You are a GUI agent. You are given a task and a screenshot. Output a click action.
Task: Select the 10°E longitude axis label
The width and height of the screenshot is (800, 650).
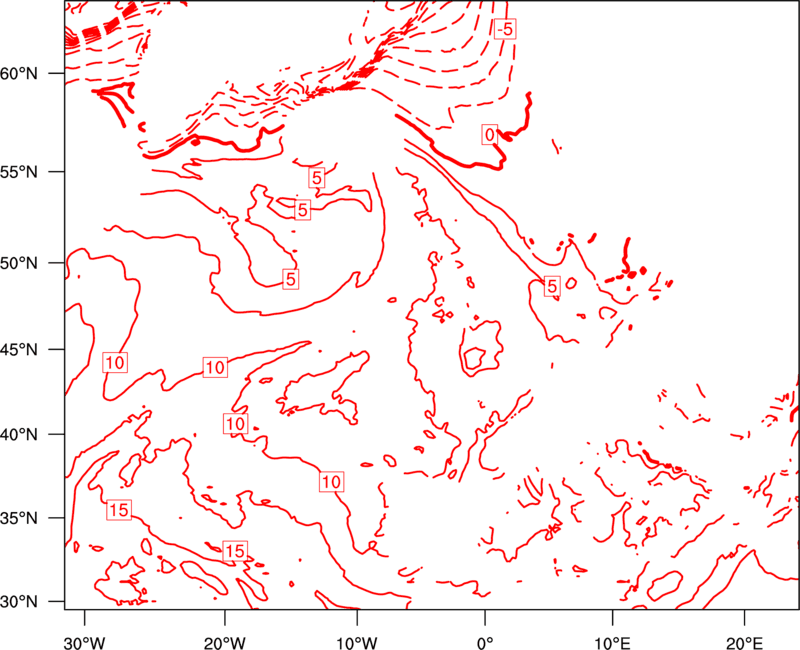point(612,642)
